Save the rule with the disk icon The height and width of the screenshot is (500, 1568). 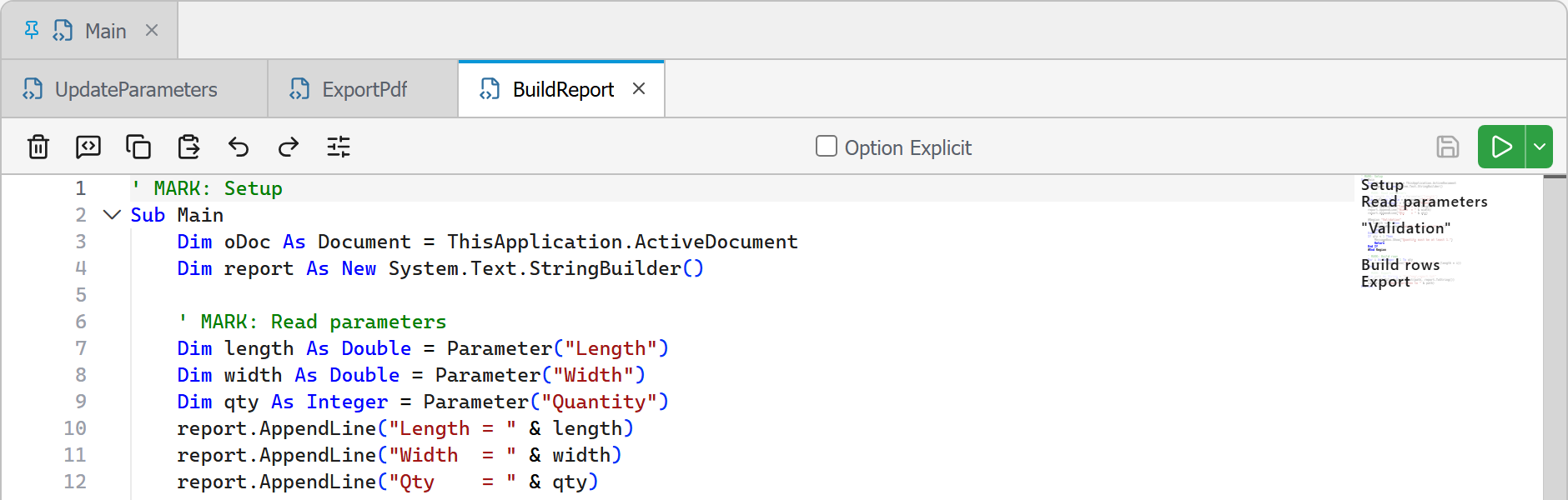(x=1448, y=147)
